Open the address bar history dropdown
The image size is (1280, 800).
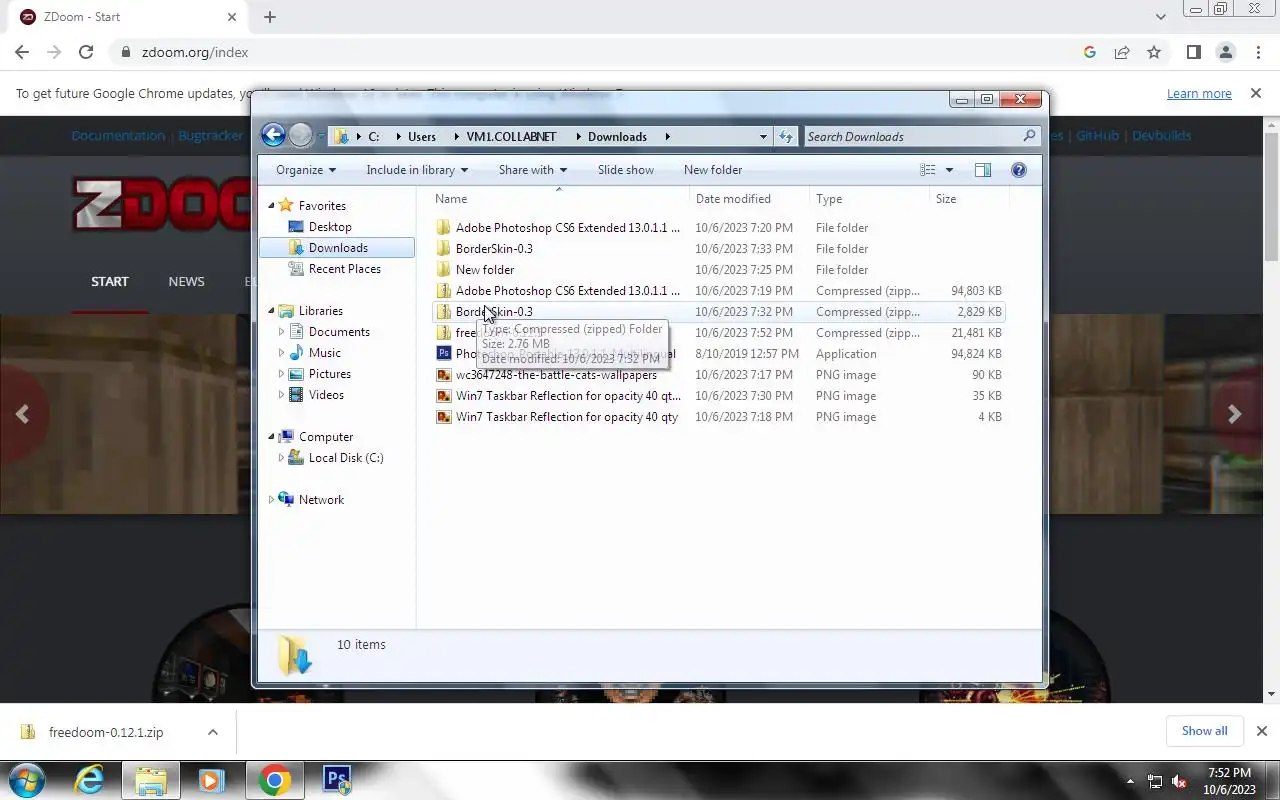coord(763,136)
